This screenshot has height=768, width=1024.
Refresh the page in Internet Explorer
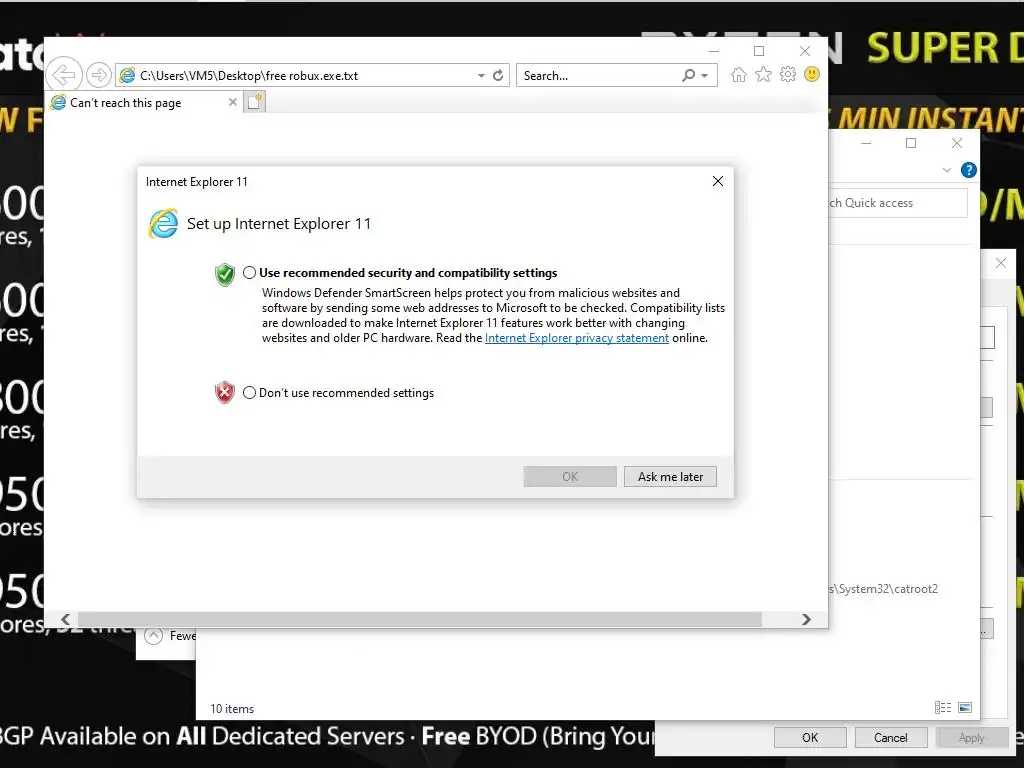pos(498,75)
